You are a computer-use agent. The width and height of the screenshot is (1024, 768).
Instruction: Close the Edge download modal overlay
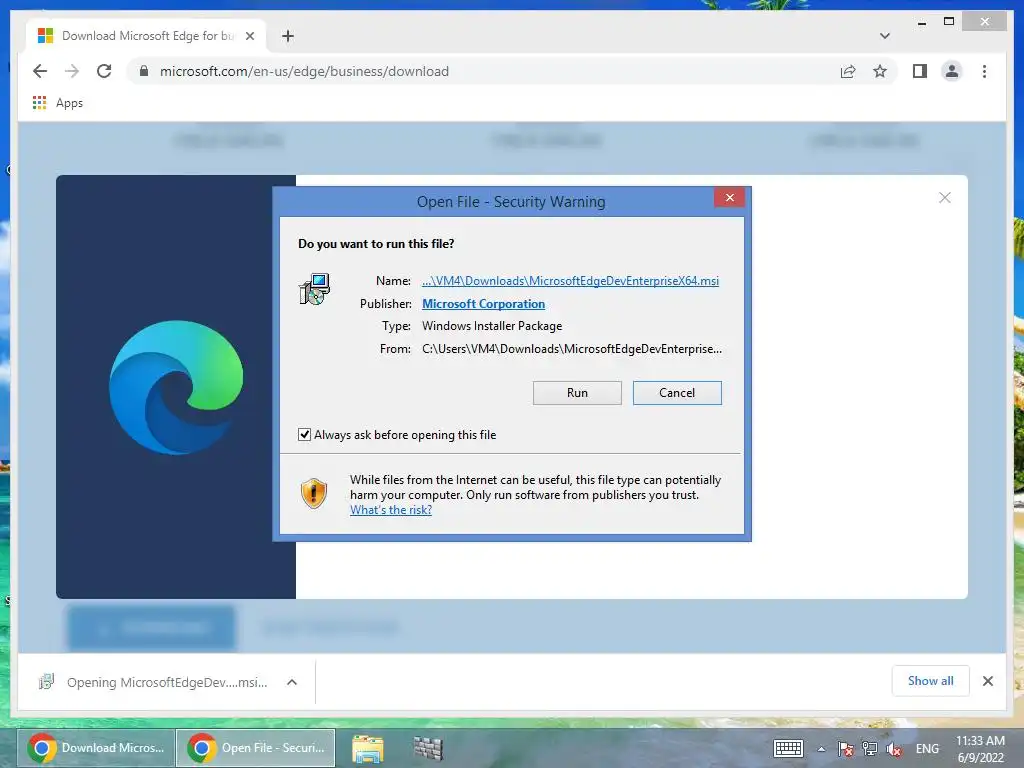tap(944, 197)
